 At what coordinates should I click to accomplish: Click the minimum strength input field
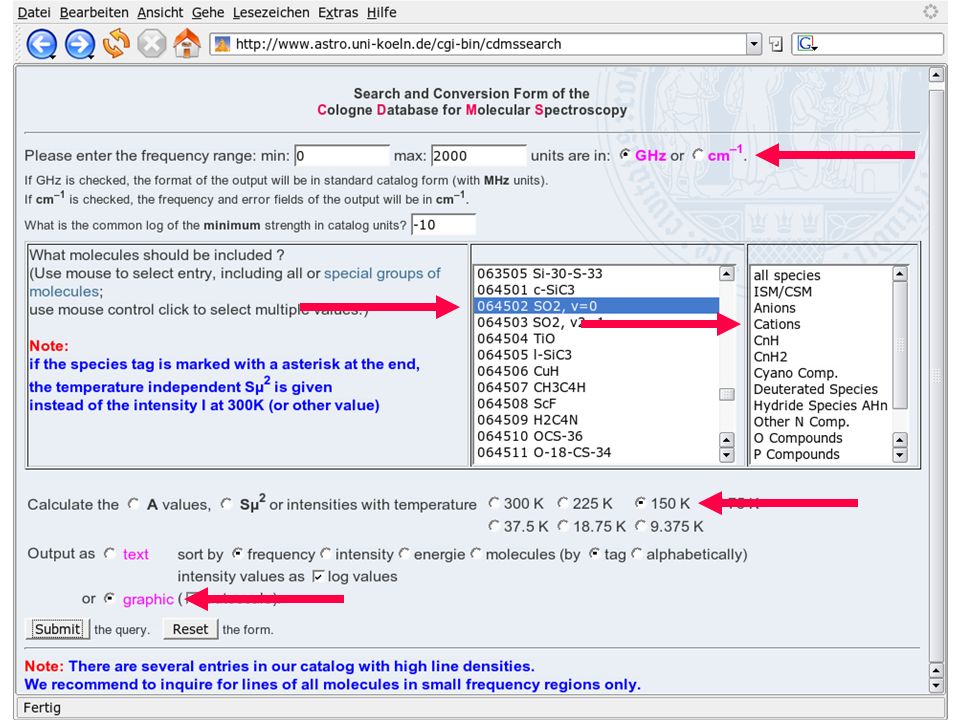pyautogui.click(x=444, y=225)
